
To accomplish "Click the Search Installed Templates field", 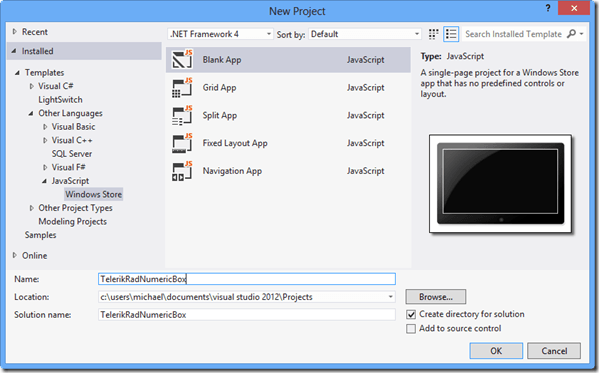I will [x=513, y=34].
